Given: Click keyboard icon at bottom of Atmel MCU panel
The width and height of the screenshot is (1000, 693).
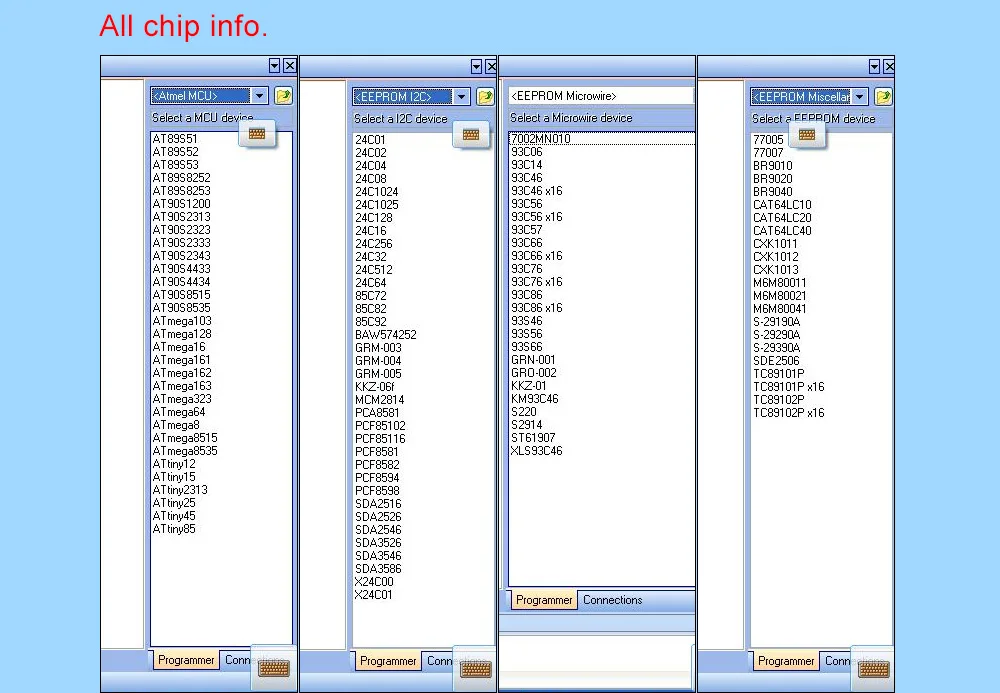Looking at the screenshot, I should [274, 668].
